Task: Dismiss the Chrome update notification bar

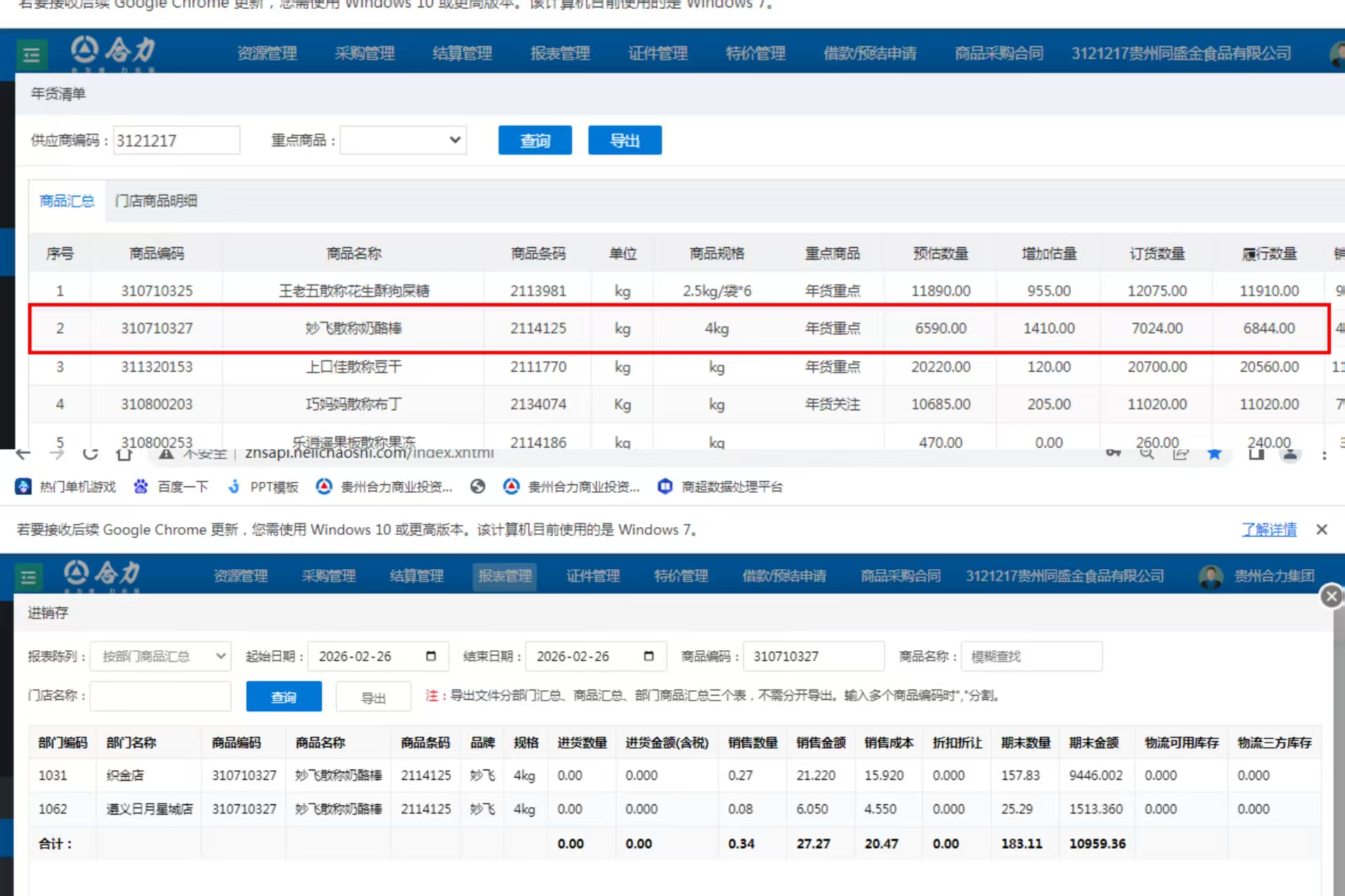Action: pos(1321,530)
